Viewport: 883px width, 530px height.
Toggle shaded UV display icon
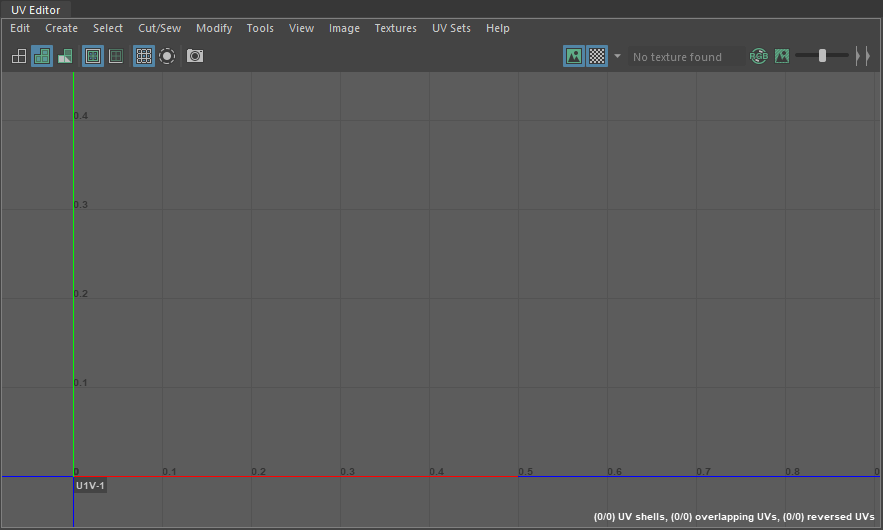coord(42,57)
